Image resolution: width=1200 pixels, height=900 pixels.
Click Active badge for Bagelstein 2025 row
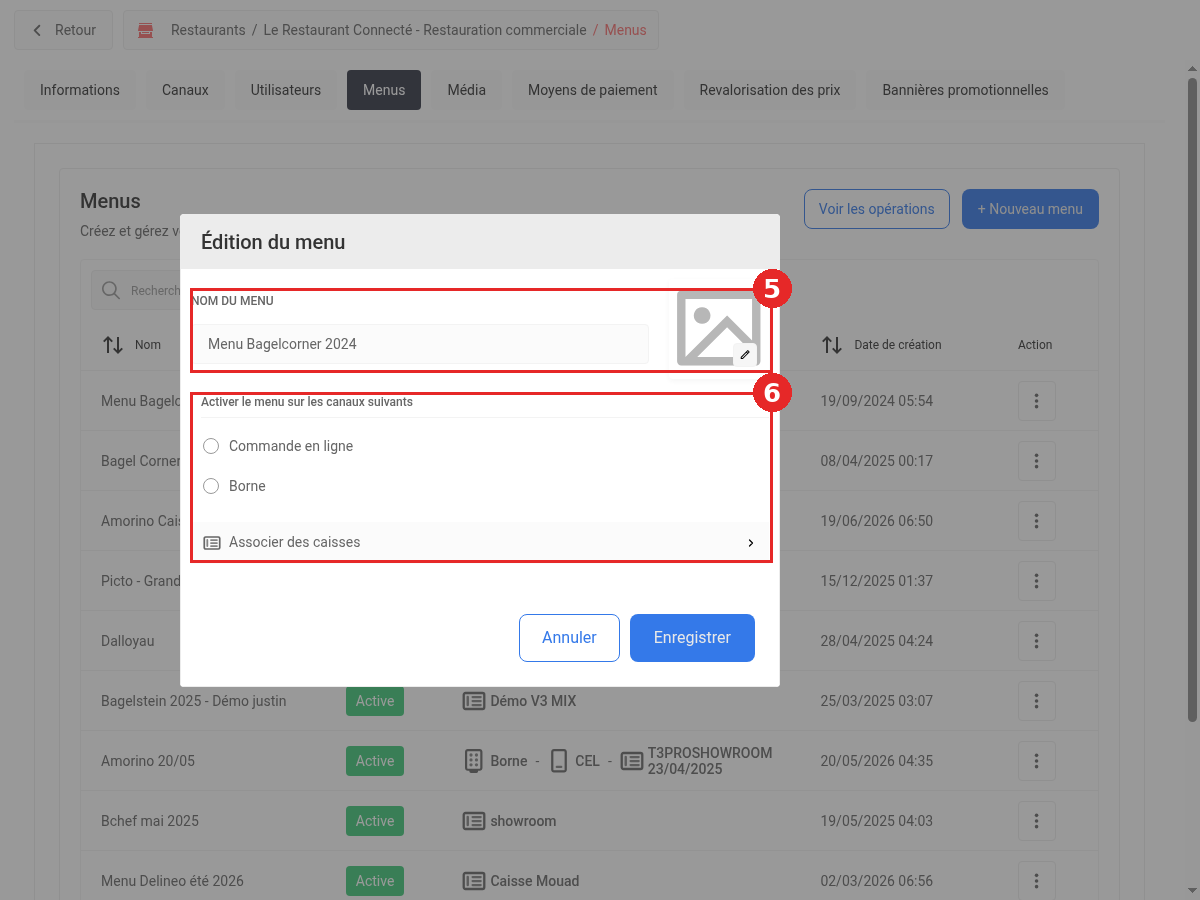coord(375,701)
